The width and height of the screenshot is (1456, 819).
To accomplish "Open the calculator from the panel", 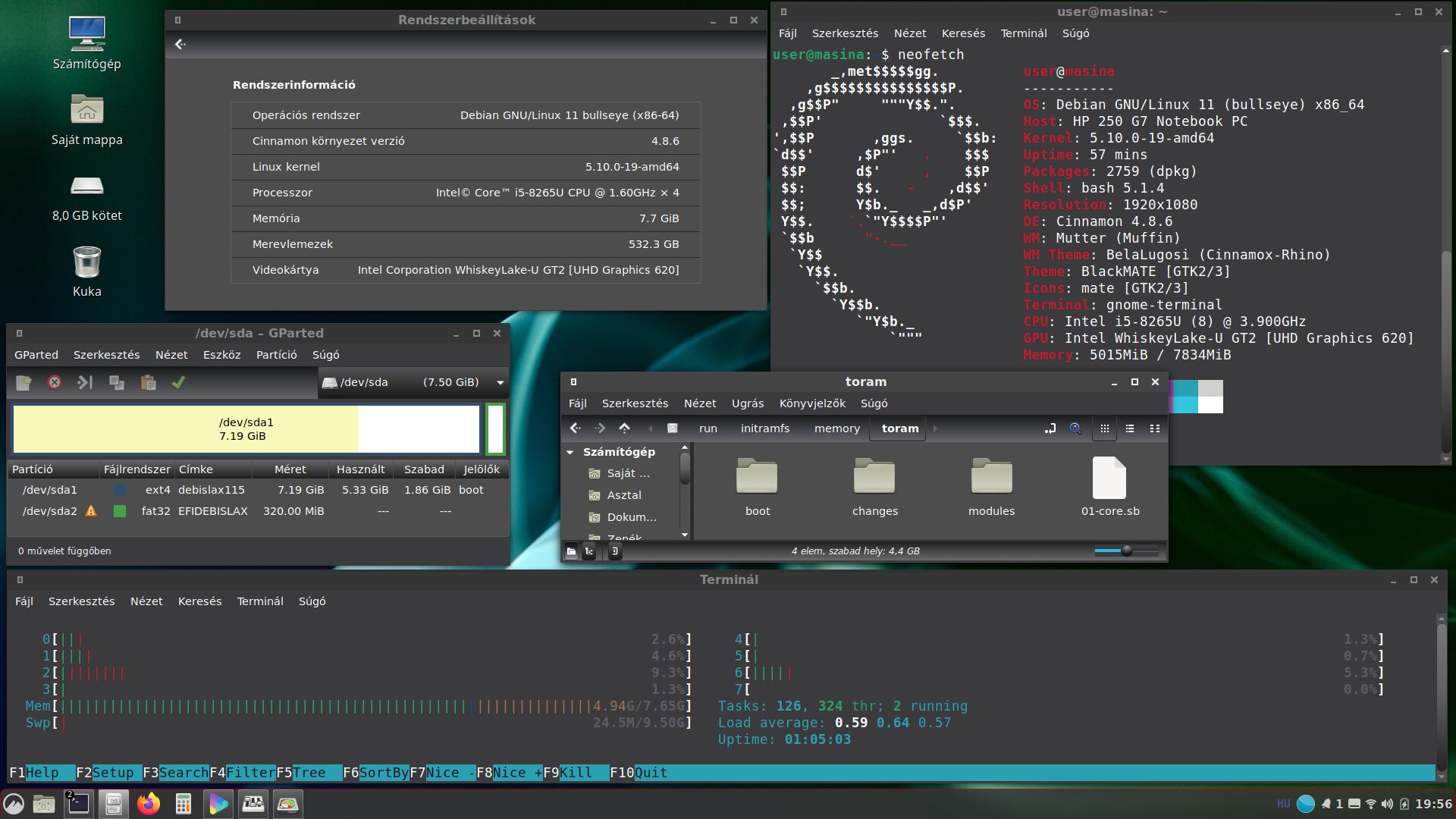I will click(183, 804).
